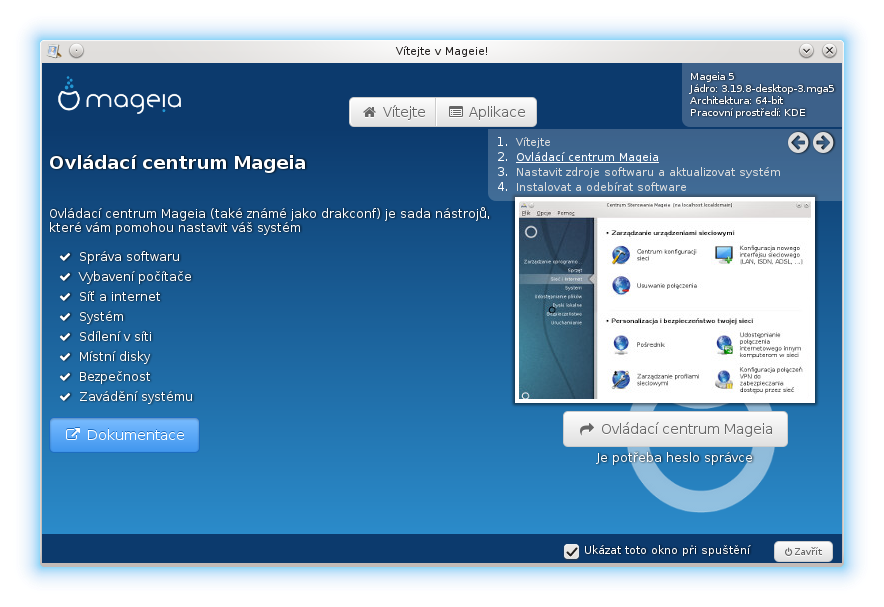Open the window menu icon in title bar

coord(54,51)
